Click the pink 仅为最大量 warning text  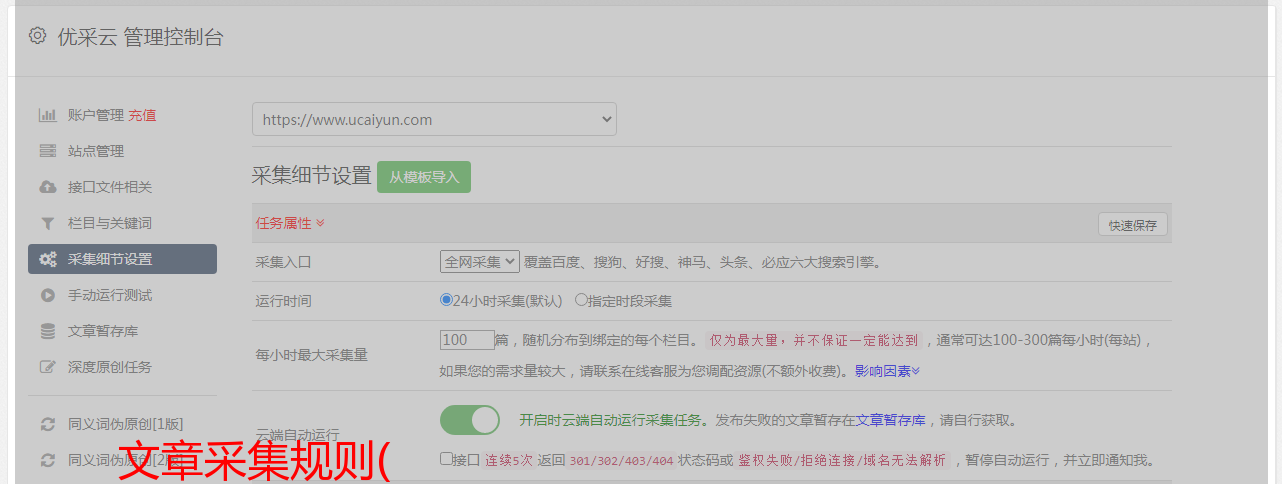[814, 340]
